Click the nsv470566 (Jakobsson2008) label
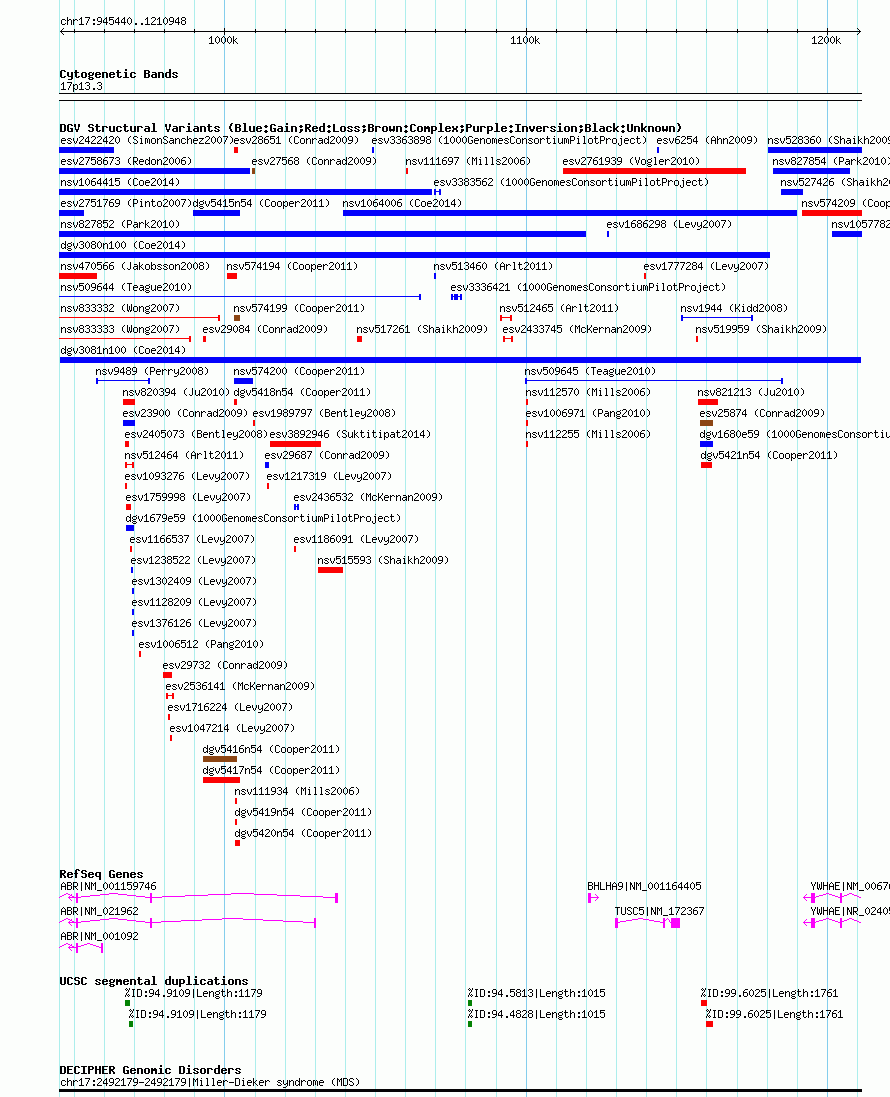Screen dimensions: 890x1097 [x=135, y=266]
